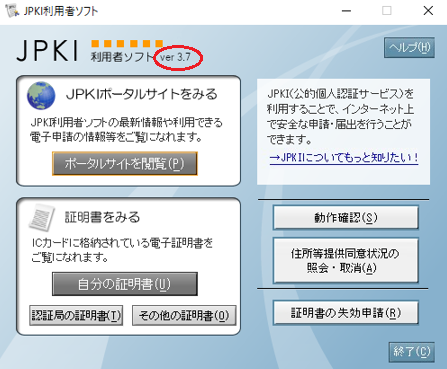The image size is (447, 369).
Task: Click the JPKI app icon in title bar
Action: coord(12,11)
